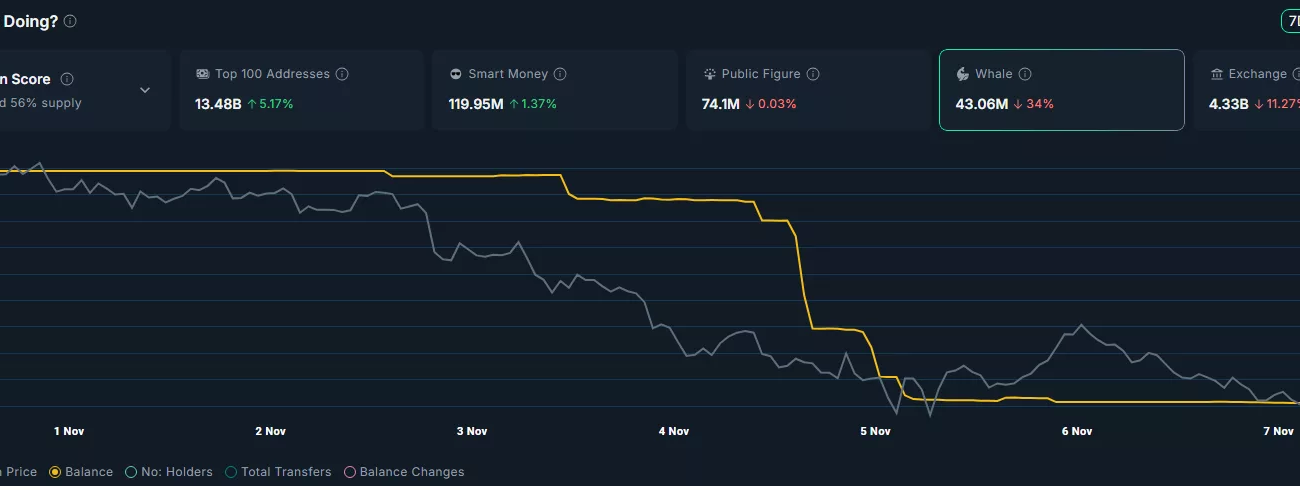Click the Smart Money mask icon

pyautogui.click(x=456, y=74)
